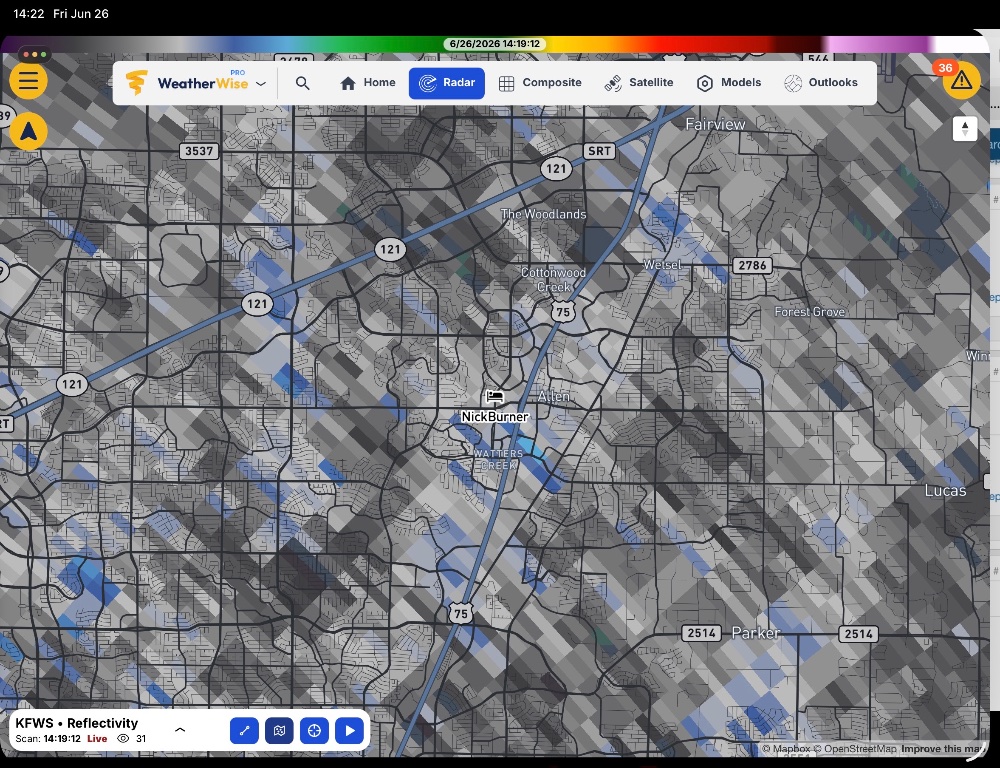Viewport: 1000px width, 768px height.
Task: Expand the KFWS Reflectivity panel chevron
Action: pyautogui.click(x=180, y=730)
